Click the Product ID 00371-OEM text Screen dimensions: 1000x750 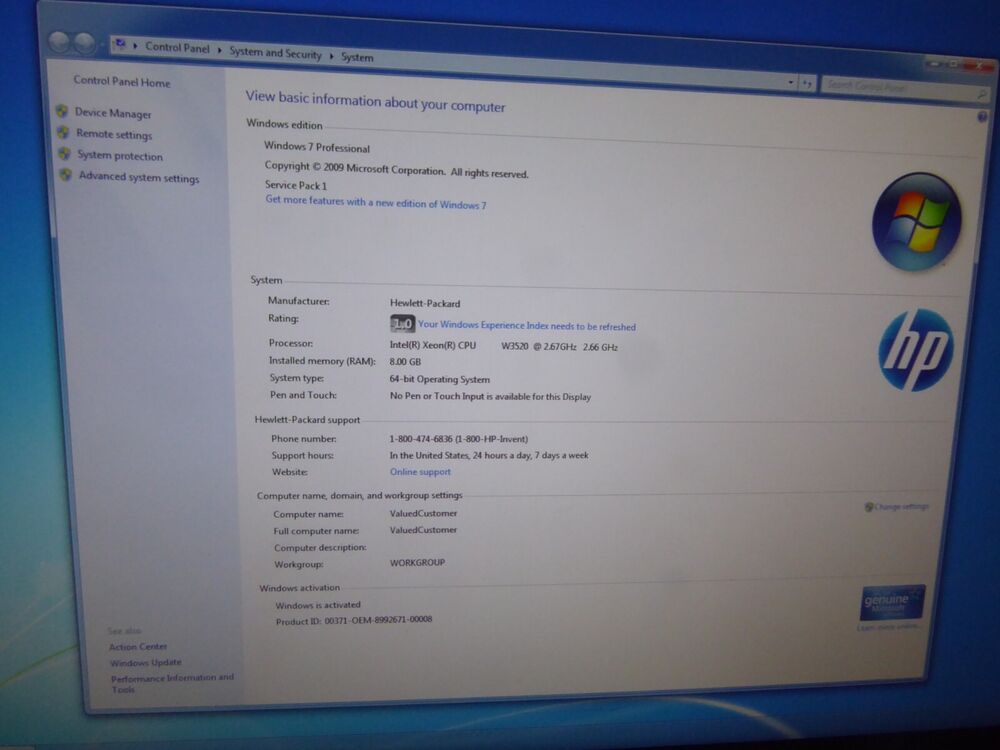354,620
